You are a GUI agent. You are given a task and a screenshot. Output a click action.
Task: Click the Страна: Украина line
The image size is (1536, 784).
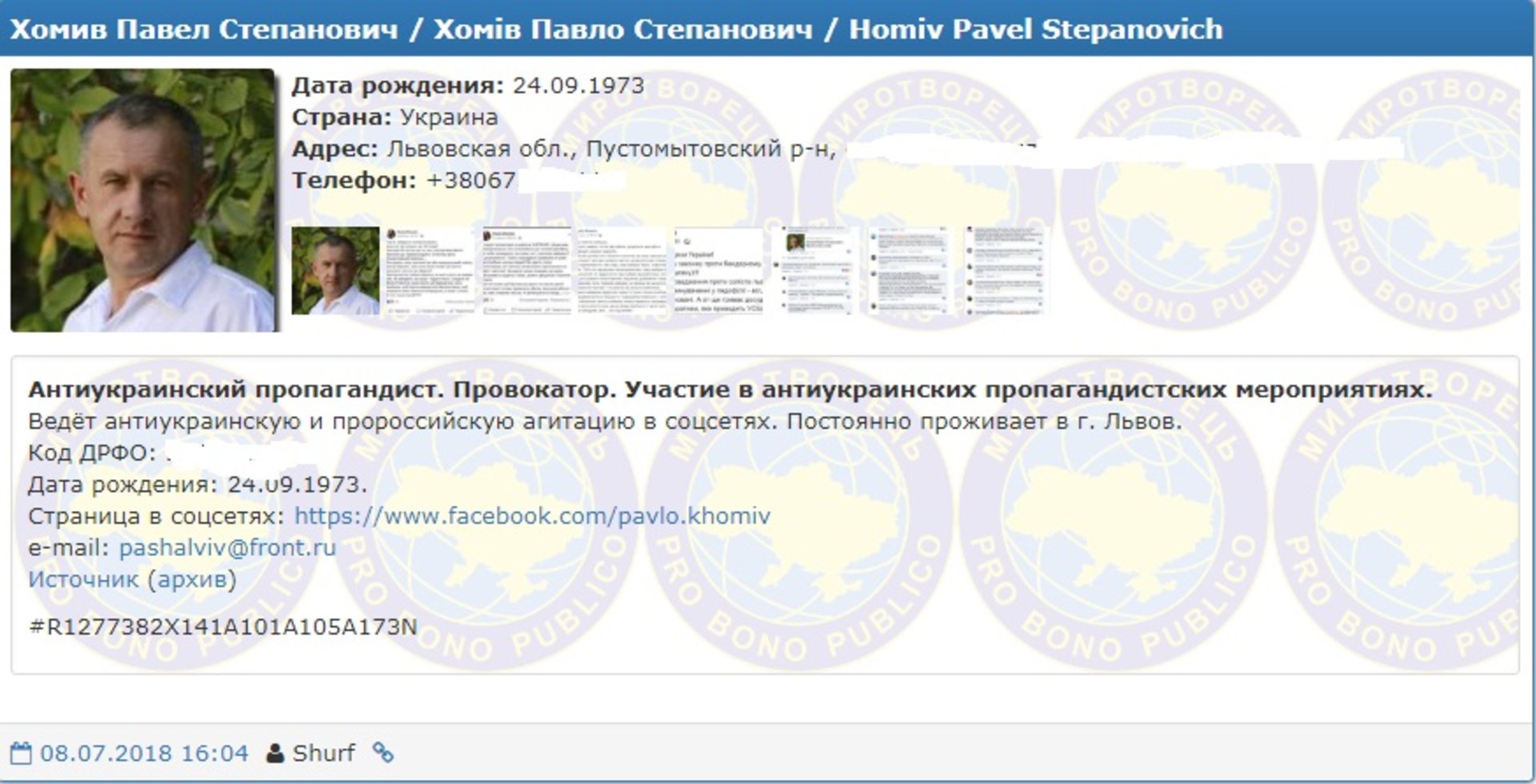(x=394, y=118)
